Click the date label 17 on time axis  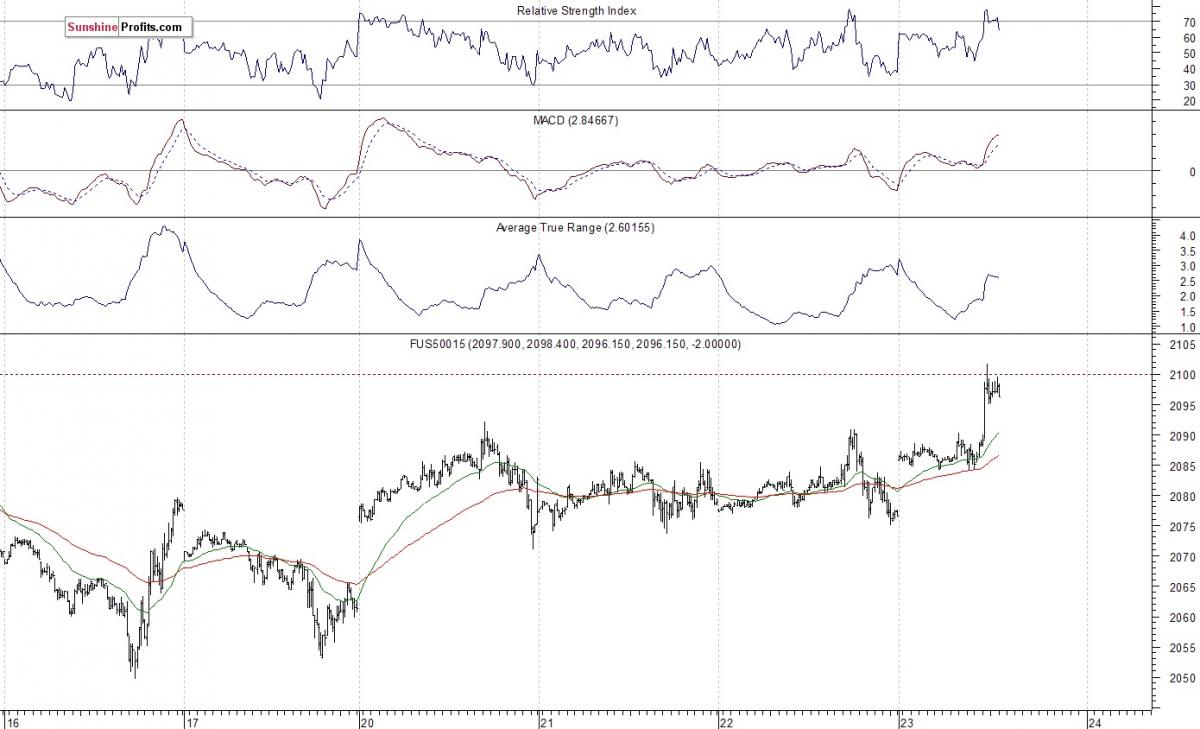coord(192,722)
